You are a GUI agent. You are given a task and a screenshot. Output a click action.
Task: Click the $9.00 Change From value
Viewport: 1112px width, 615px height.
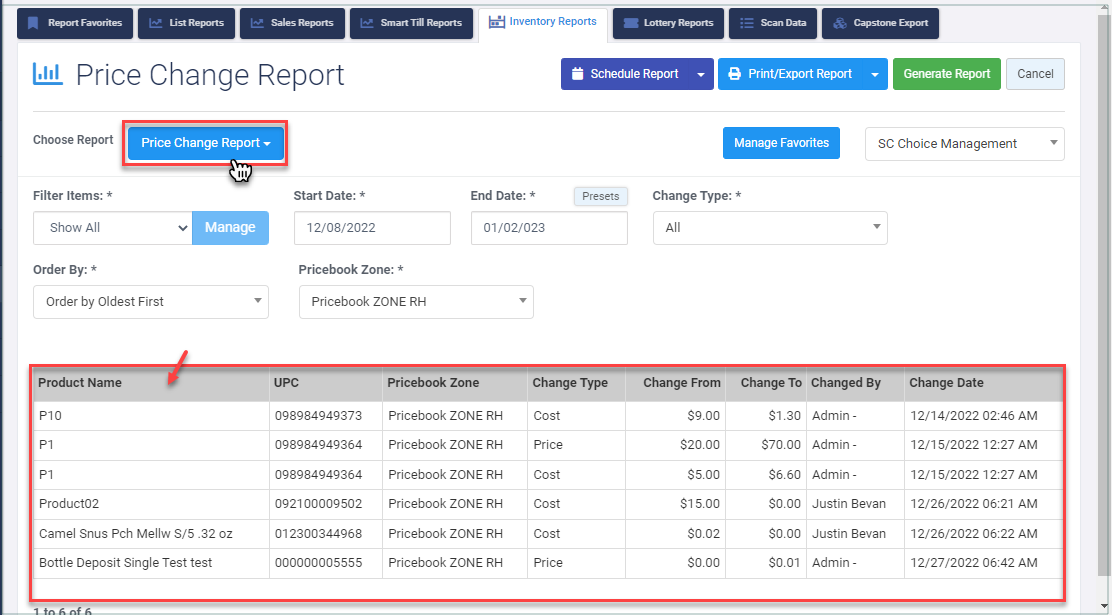click(704, 416)
